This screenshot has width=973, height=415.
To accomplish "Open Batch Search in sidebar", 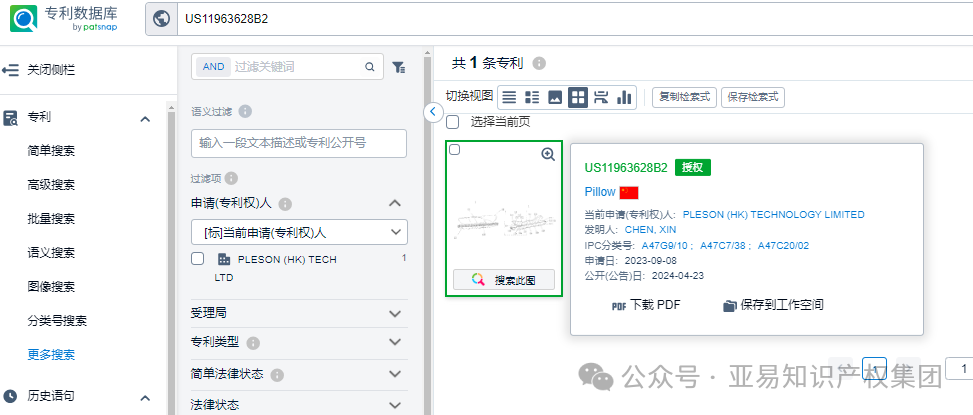I will pos(52,219).
